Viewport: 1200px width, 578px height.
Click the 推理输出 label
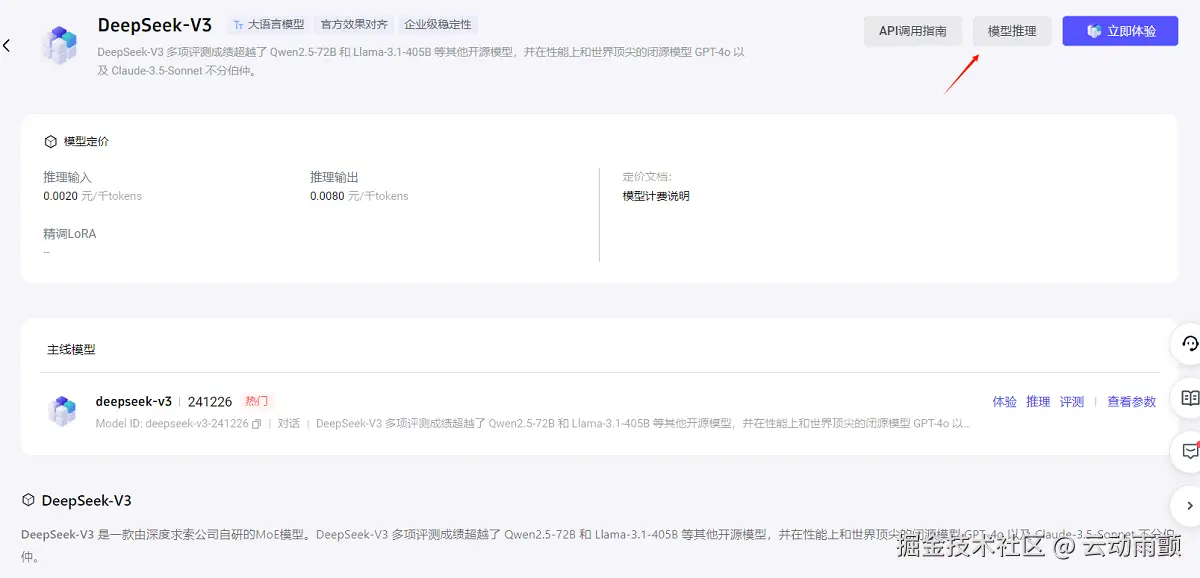[x=334, y=177]
